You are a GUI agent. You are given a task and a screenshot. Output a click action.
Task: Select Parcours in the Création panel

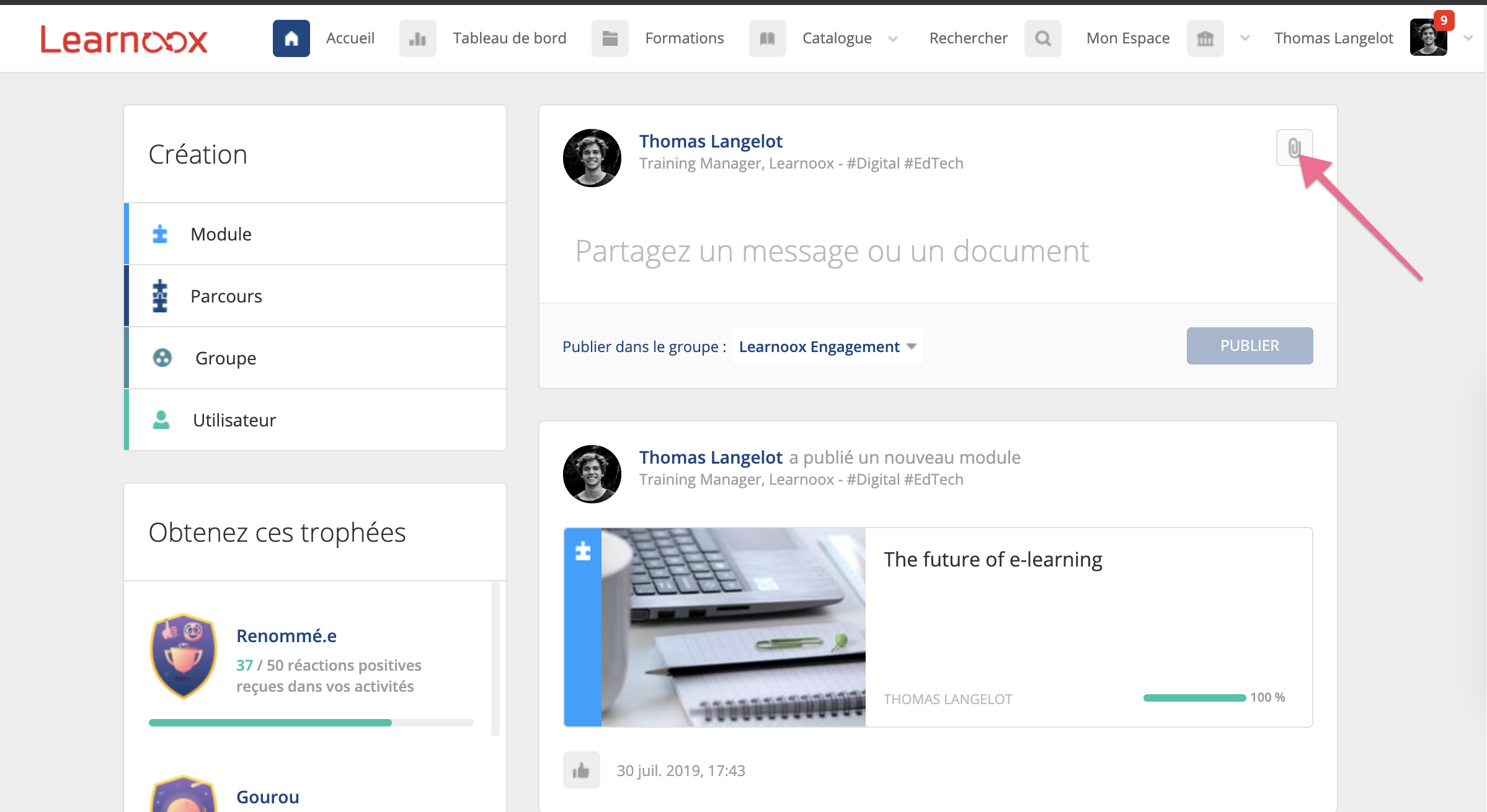tap(226, 296)
